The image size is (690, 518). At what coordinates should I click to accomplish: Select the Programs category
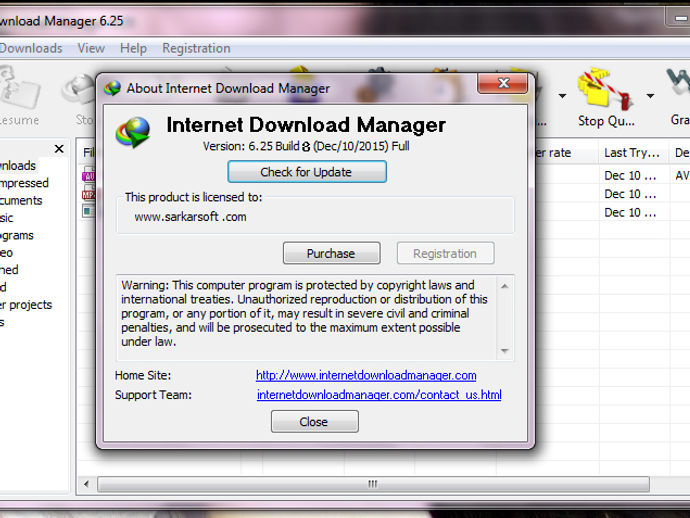click(x=17, y=235)
